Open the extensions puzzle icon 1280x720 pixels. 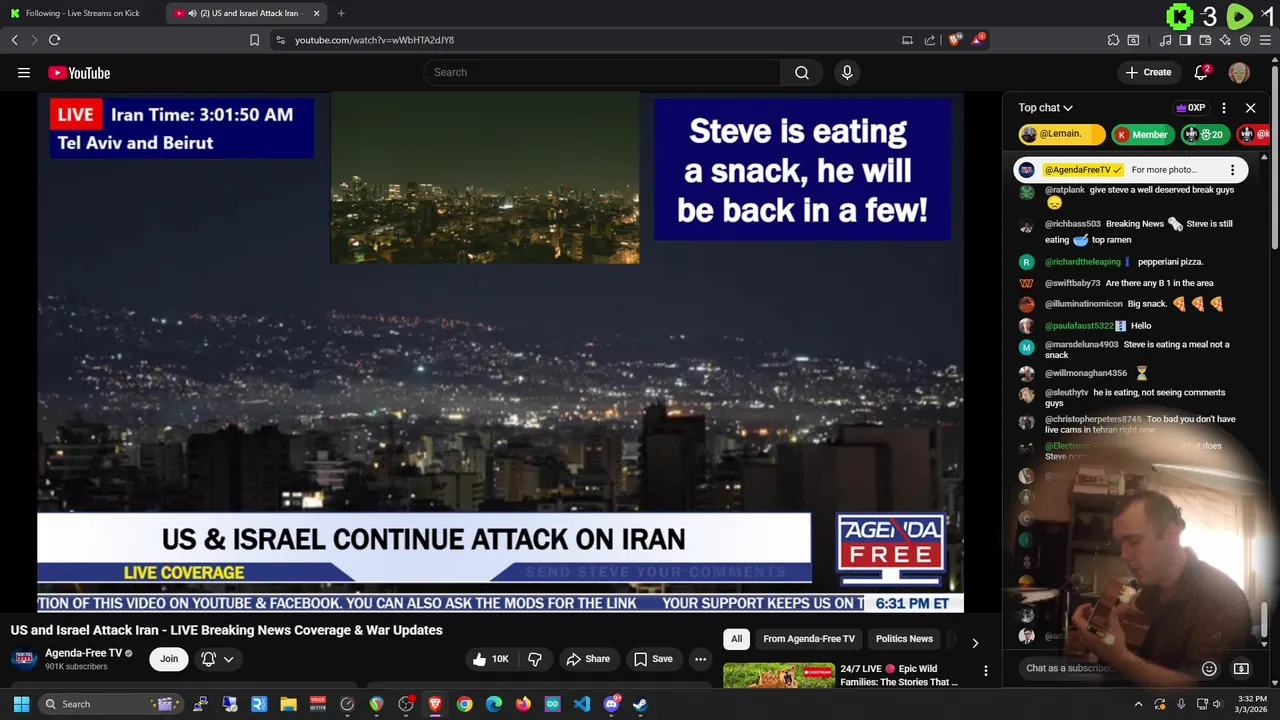(x=1113, y=40)
